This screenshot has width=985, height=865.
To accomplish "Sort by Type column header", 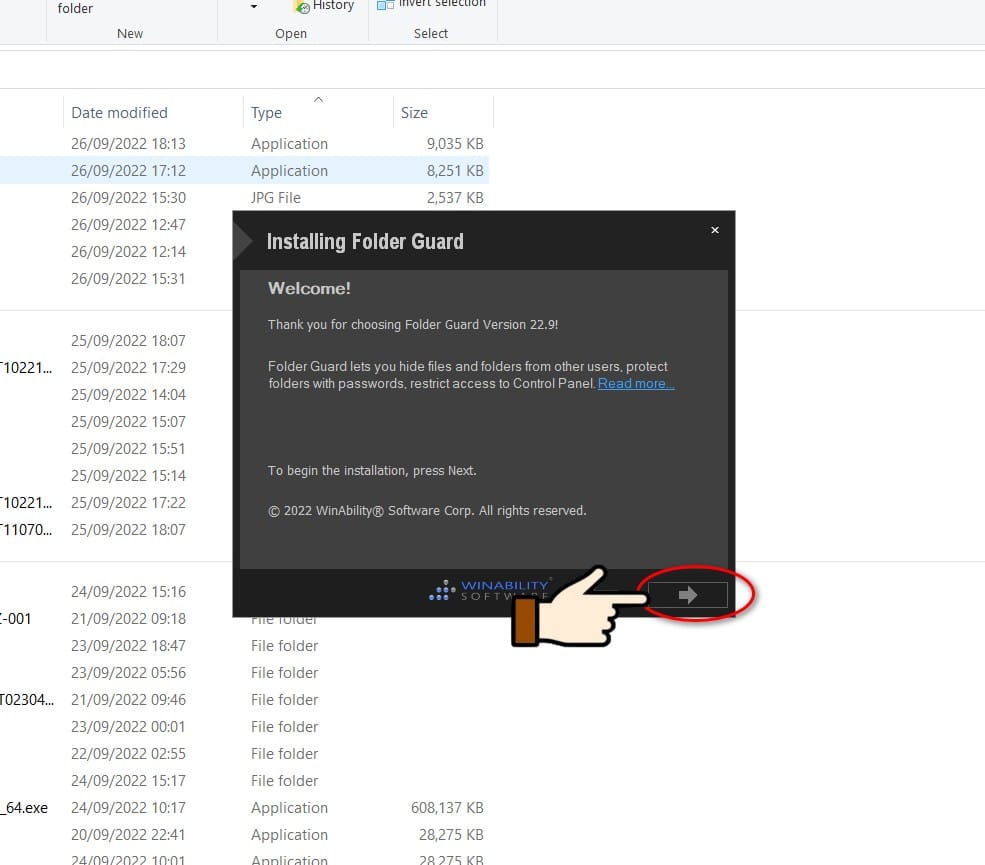I will pyautogui.click(x=266, y=112).
